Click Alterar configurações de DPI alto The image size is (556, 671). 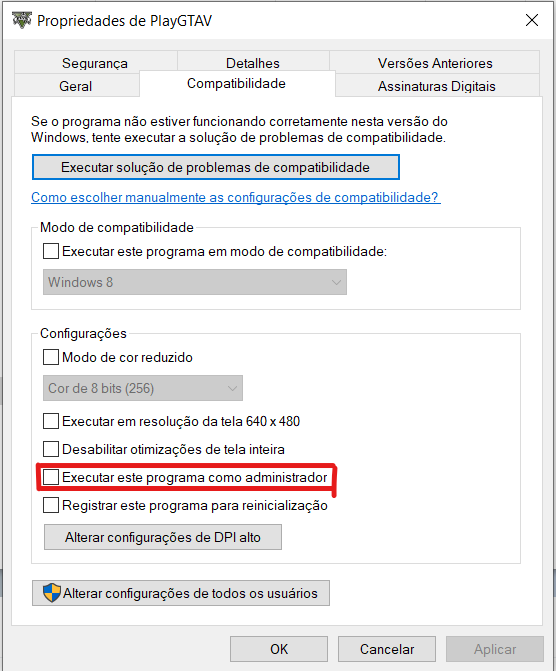coord(163,537)
